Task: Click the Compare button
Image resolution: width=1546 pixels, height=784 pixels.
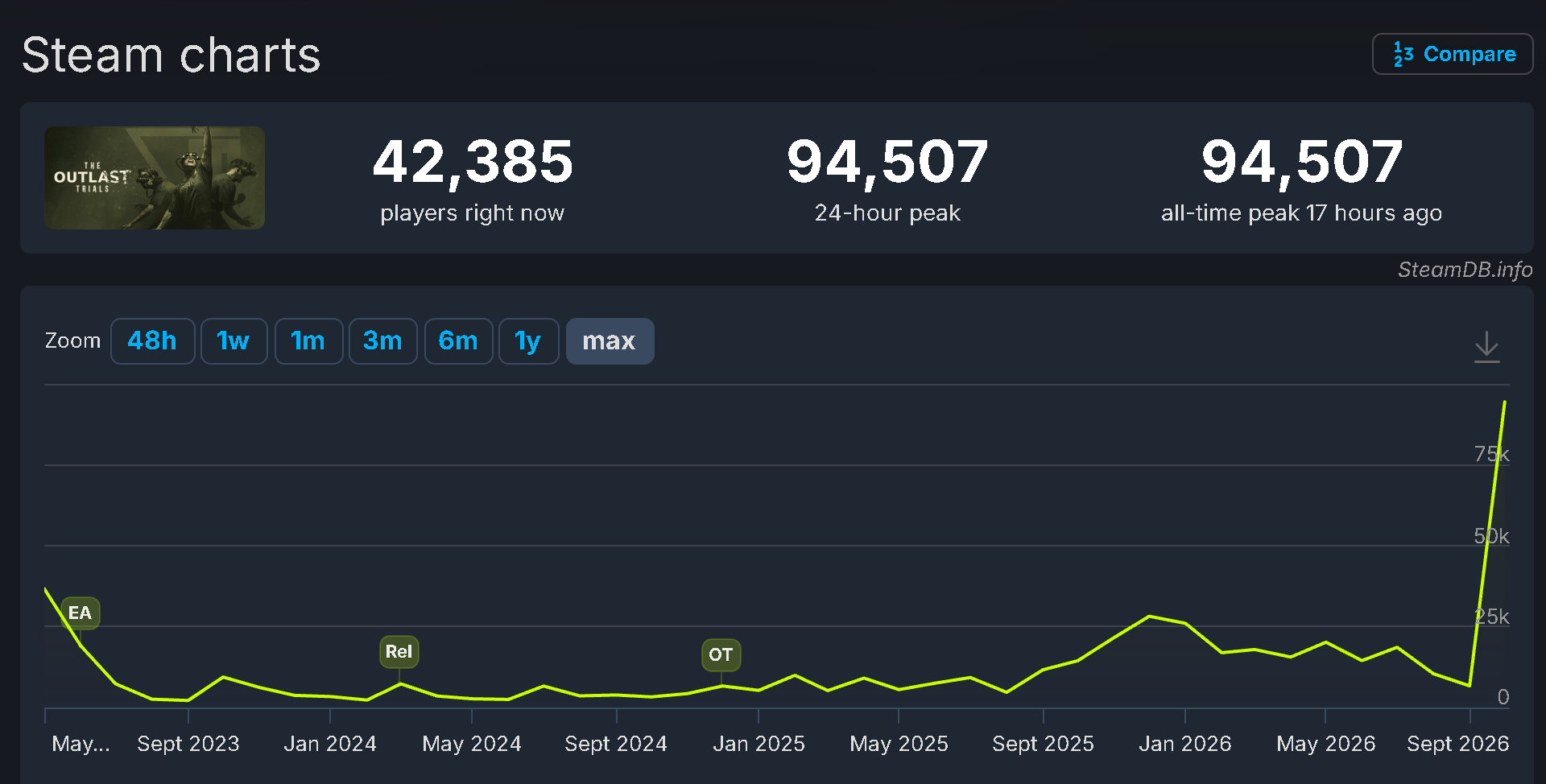Action: click(1453, 54)
